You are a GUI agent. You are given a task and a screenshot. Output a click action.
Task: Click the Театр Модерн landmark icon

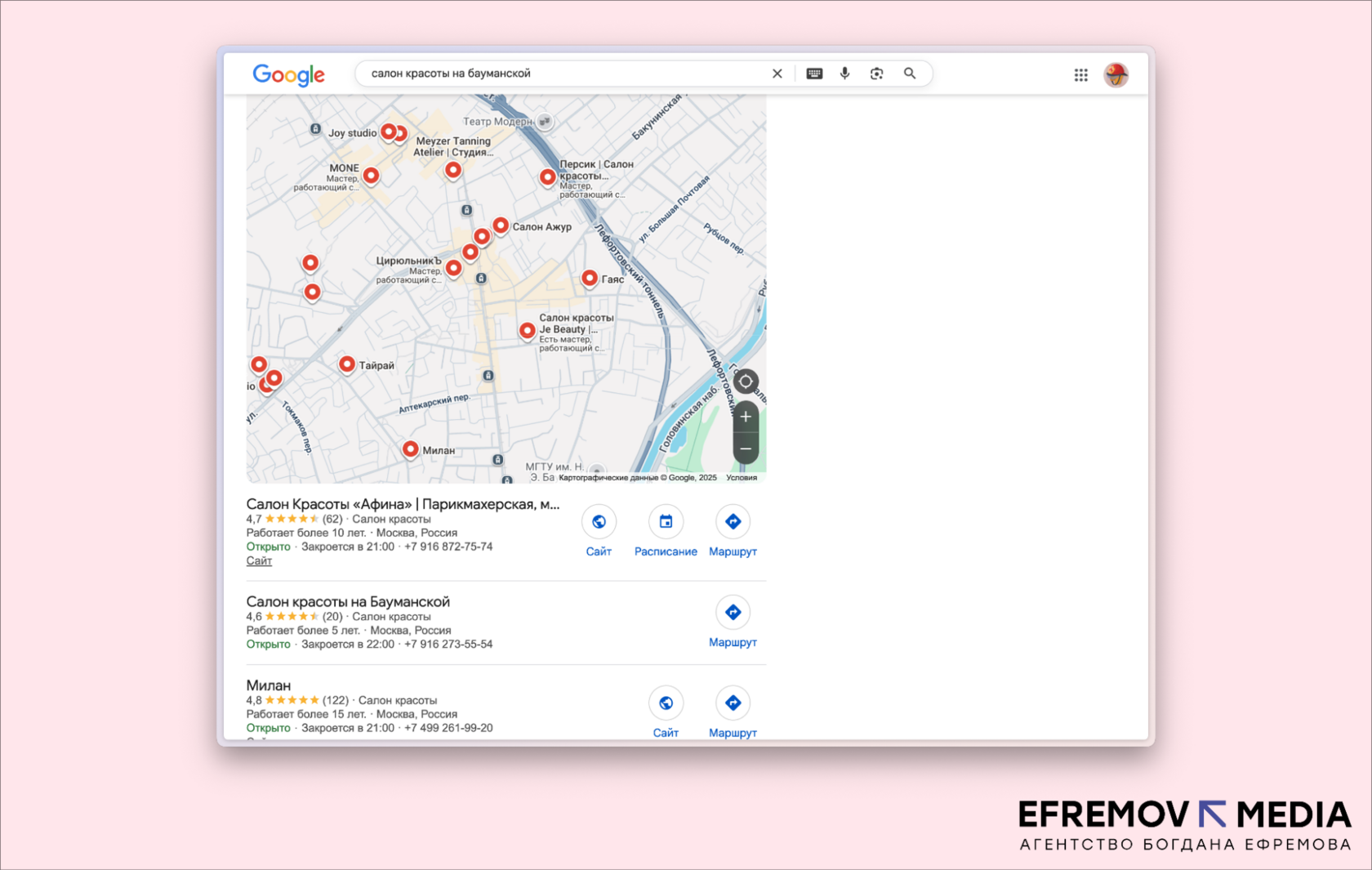point(545,122)
